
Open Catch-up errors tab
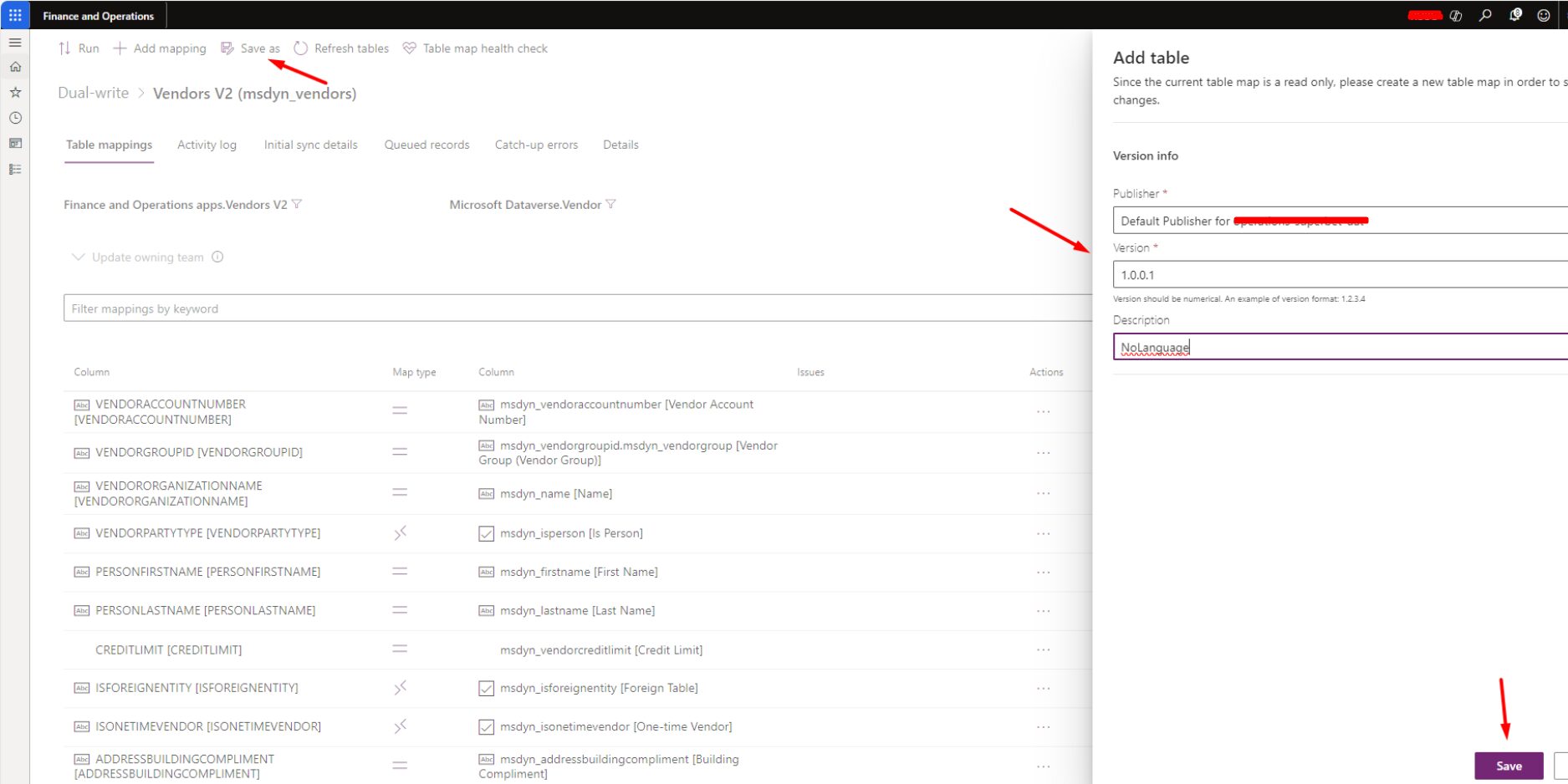pyautogui.click(x=536, y=145)
